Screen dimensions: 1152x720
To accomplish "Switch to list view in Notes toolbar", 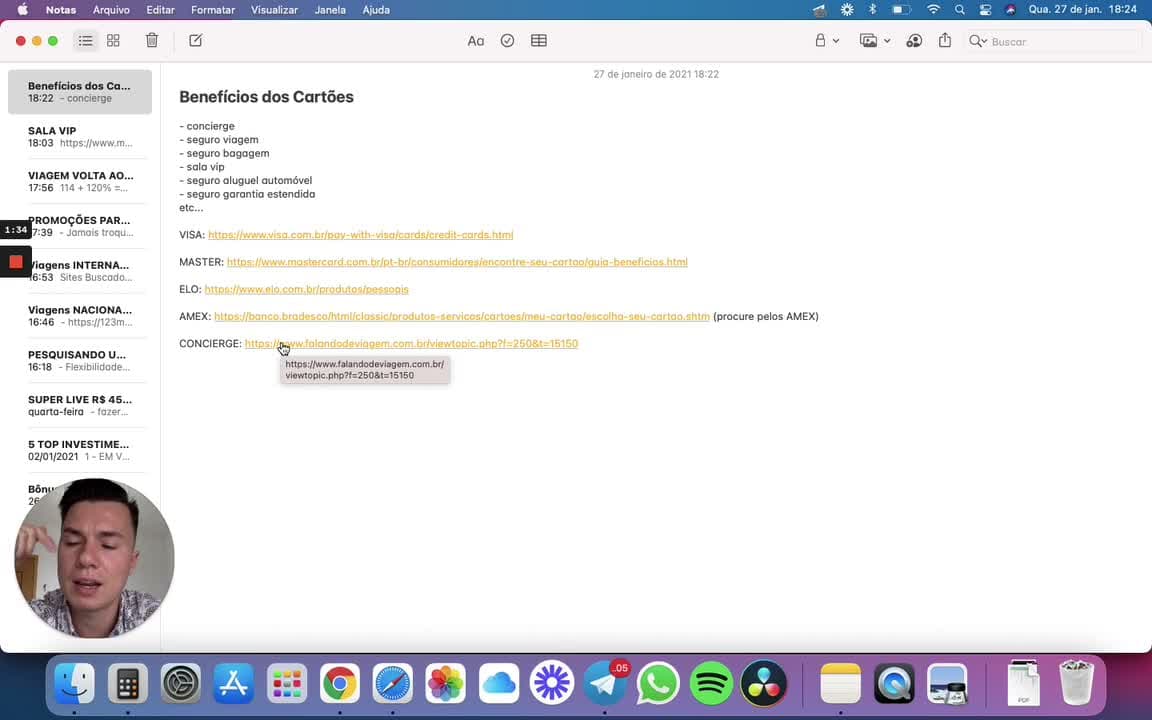I will (x=85, y=41).
